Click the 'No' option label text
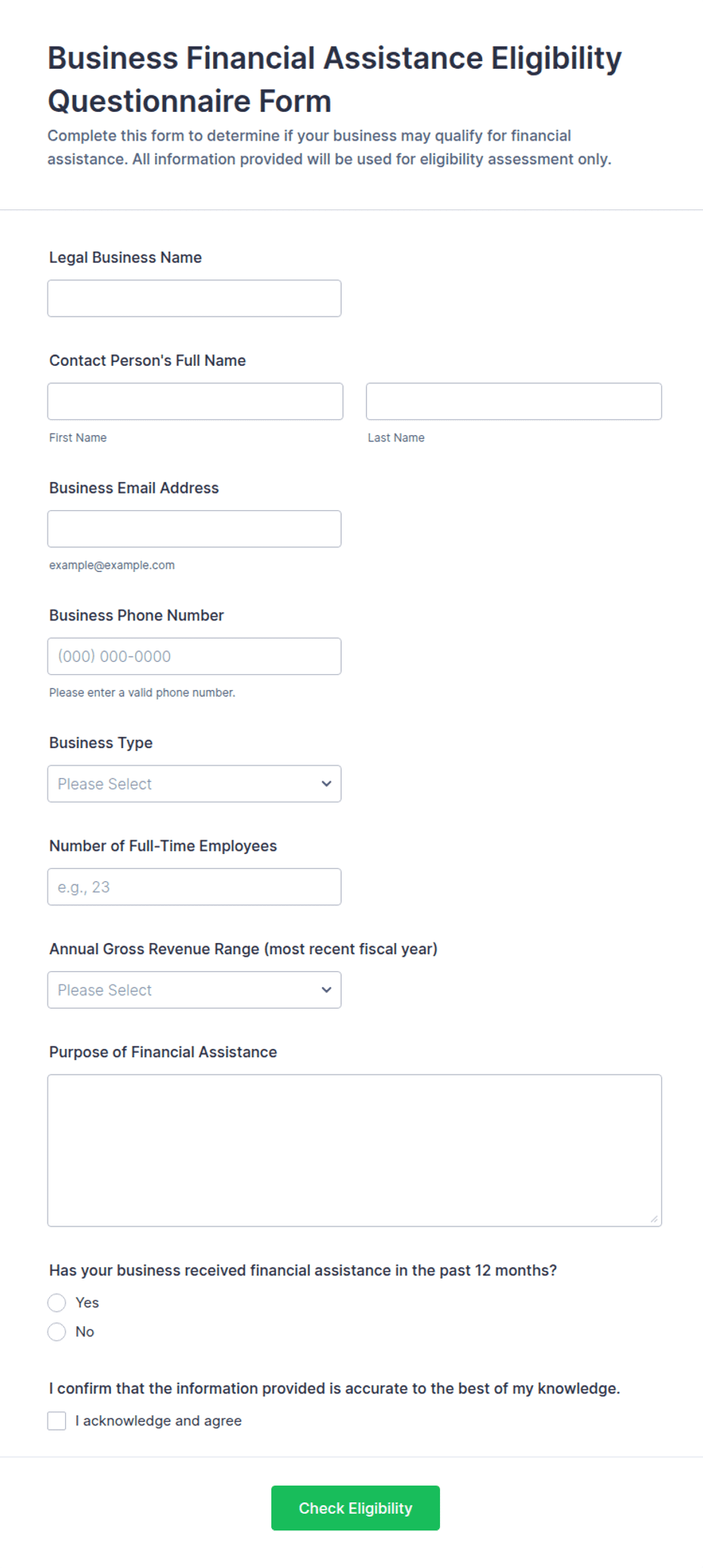The height and width of the screenshot is (1568, 703). [85, 1331]
